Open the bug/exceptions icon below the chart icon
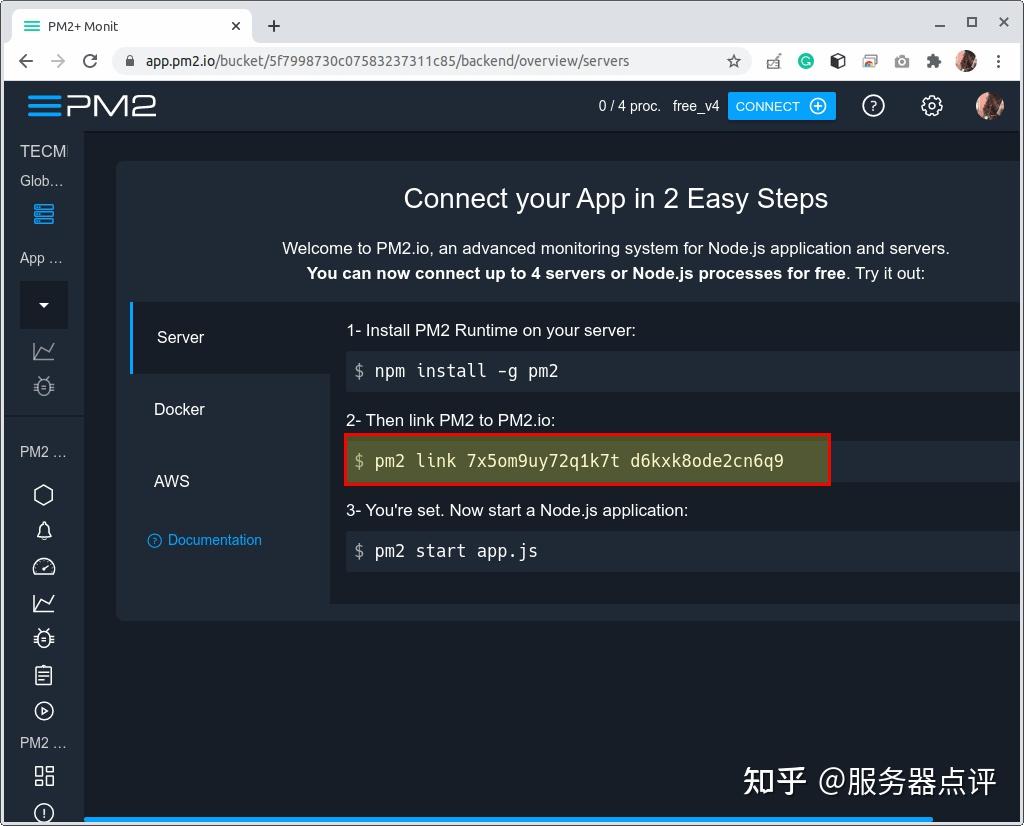Viewport: 1024px width, 826px height. point(43,386)
